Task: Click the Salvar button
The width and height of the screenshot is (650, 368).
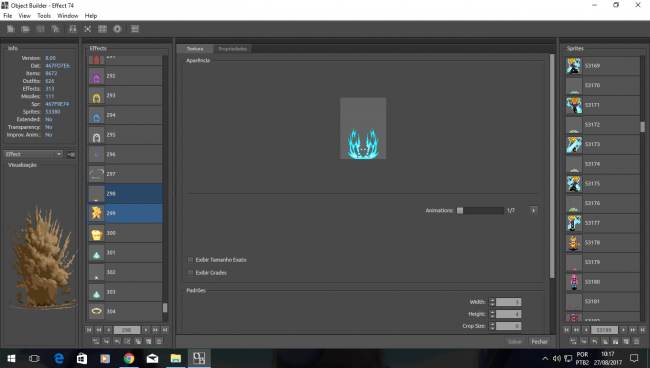Action: [515, 341]
